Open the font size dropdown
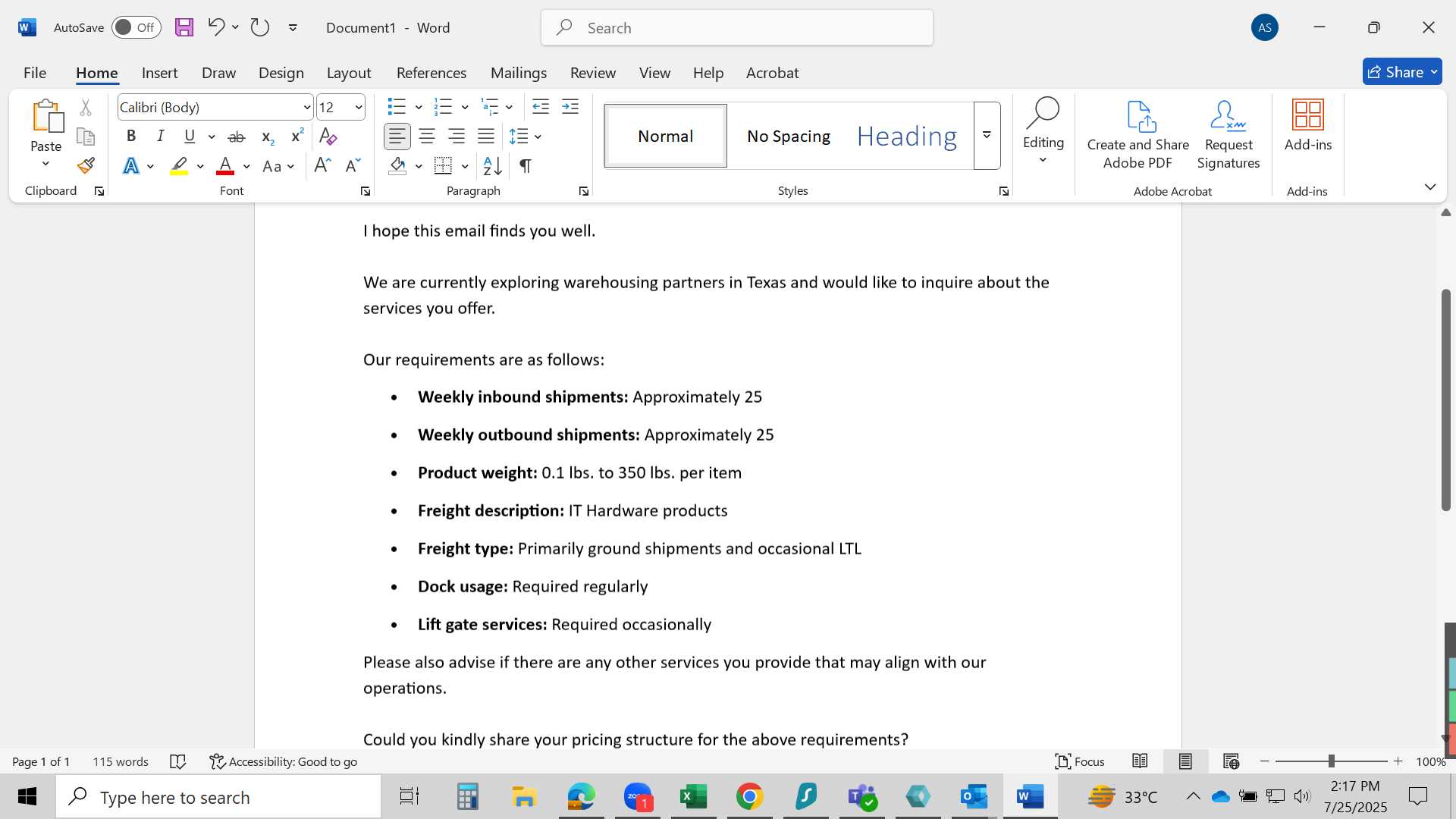This screenshot has width=1456, height=819. (359, 108)
